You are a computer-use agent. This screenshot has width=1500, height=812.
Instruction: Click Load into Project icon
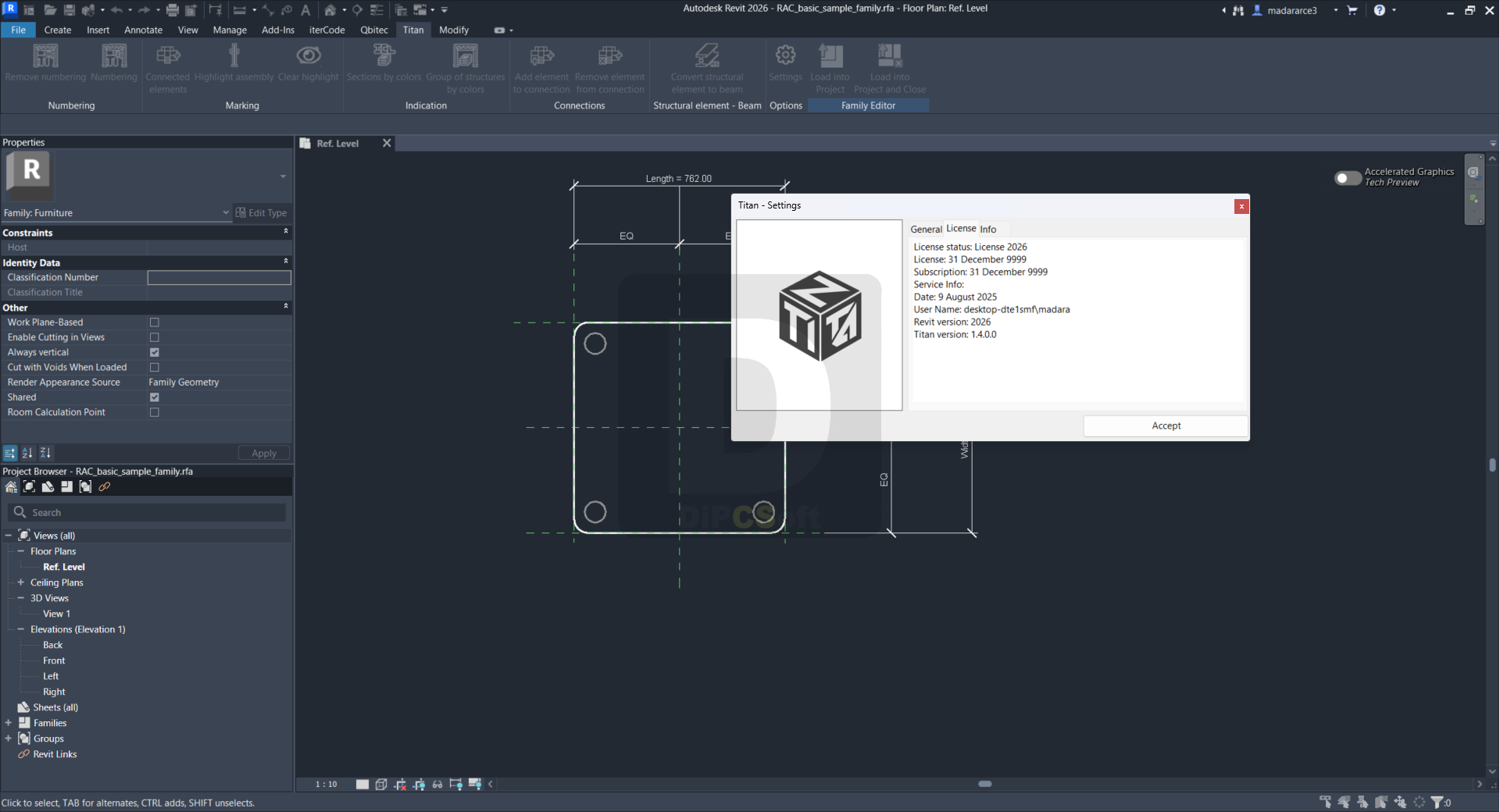pos(830,55)
